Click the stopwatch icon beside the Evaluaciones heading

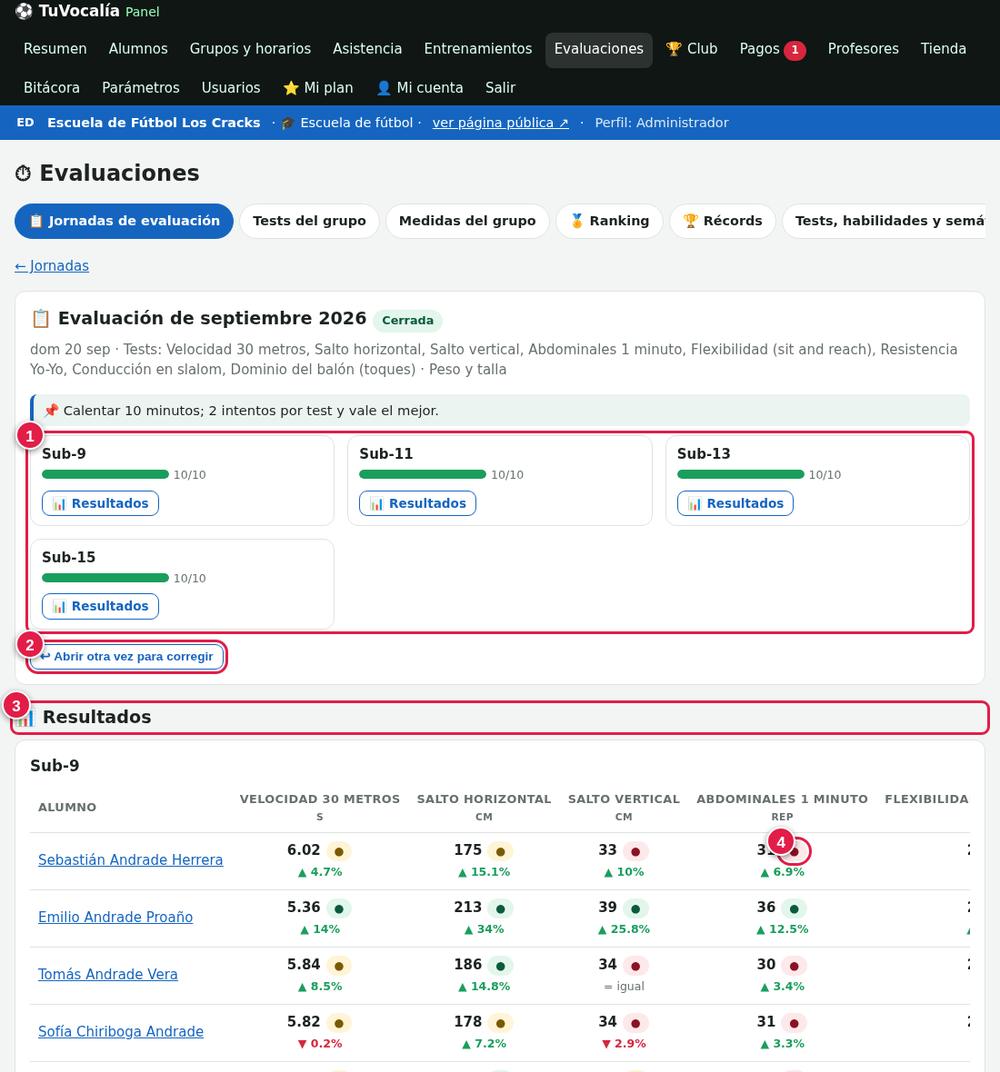[23, 173]
